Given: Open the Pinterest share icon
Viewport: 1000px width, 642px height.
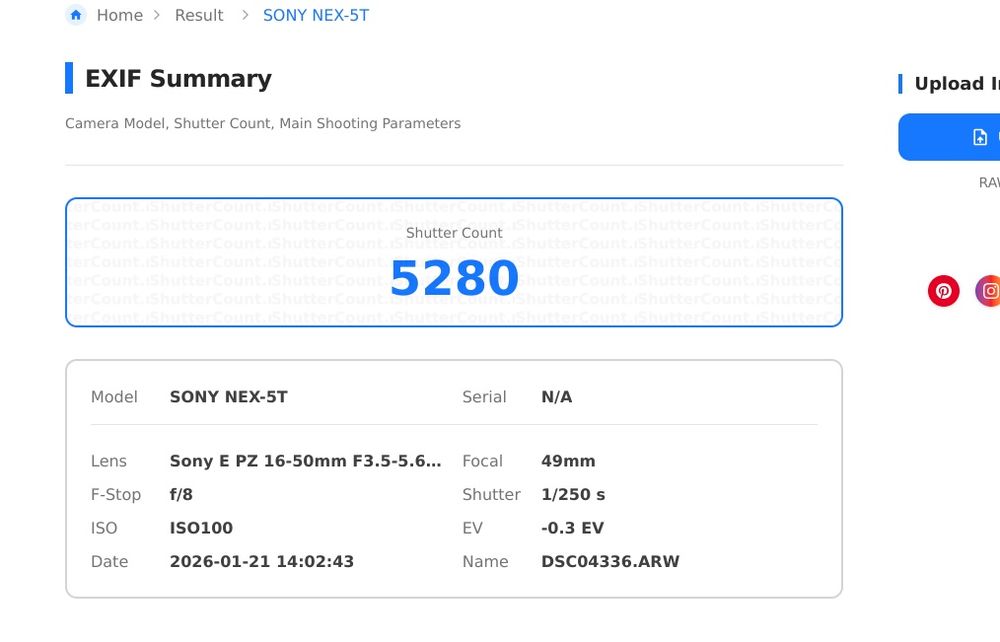Looking at the screenshot, I should point(943,291).
